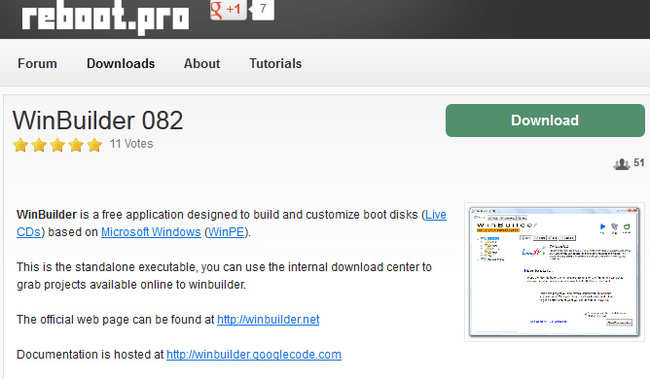The width and height of the screenshot is (650, 379).
Task: Click the 11 Votes text
Action: coord(131,144)
